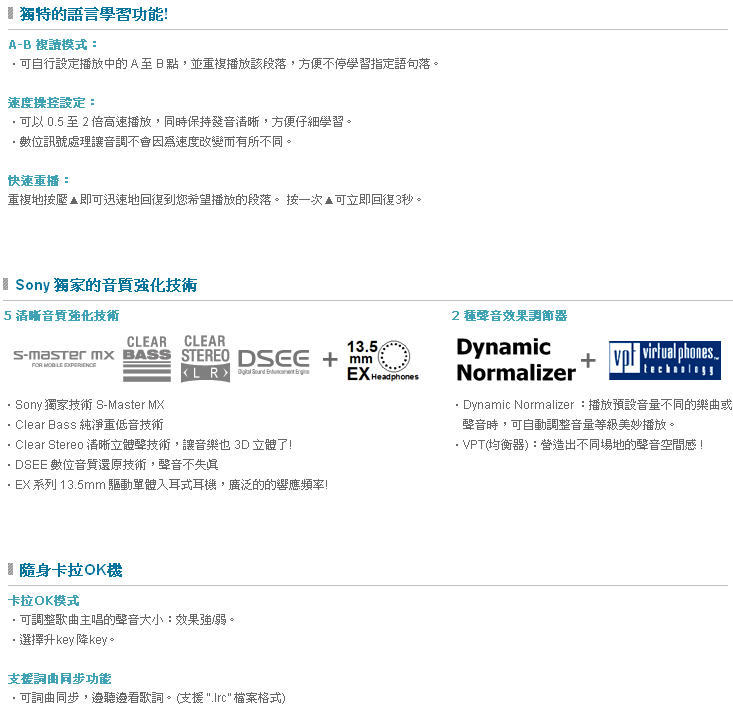Image resolution: width=733 pixels, height=715 pixels.
Task: Click the line 可詞曲同步，邊聽邊看歌詞
Action: (x=149, y=698)
